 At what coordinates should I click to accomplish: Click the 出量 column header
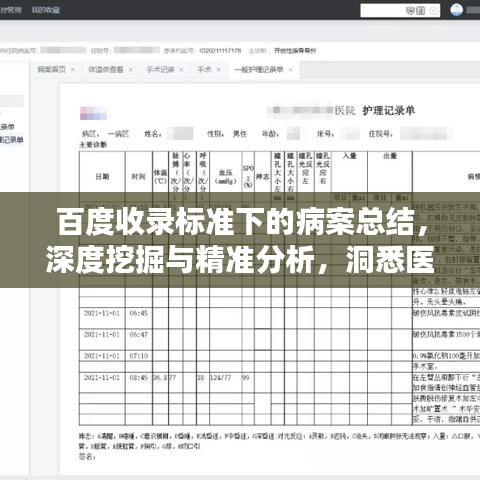pyautogui.click(x=390, y=156)
